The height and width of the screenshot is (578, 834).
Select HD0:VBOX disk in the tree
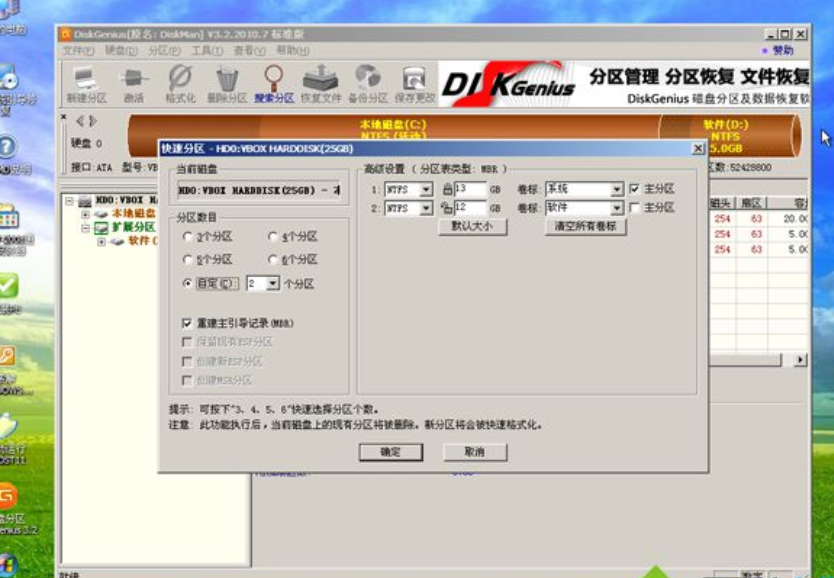pos(127,200)
